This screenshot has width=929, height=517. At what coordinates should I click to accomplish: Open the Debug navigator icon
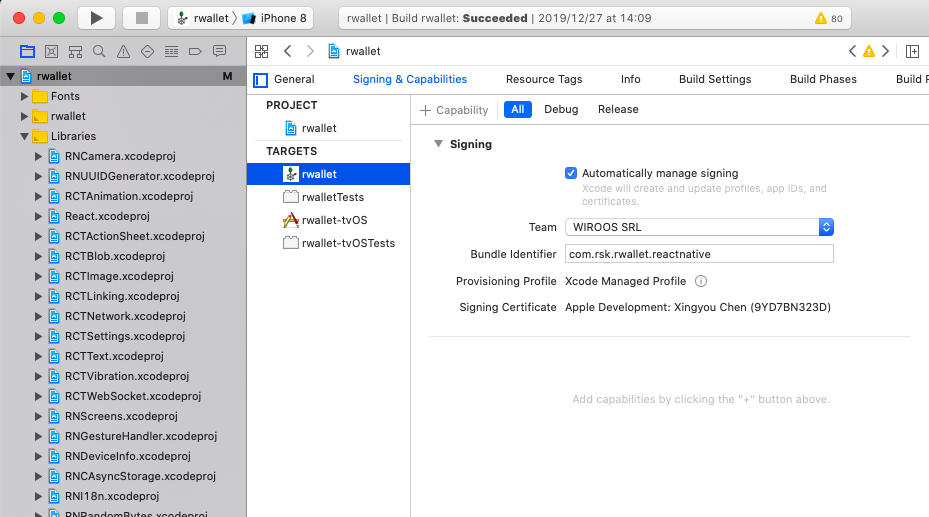(x=171, y=52)
